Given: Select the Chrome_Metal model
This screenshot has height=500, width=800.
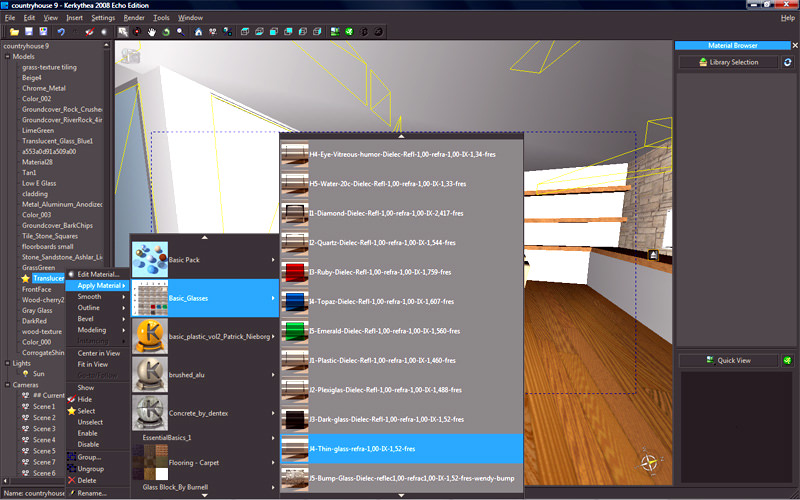Looking at the screenshot, I should 43,88.
